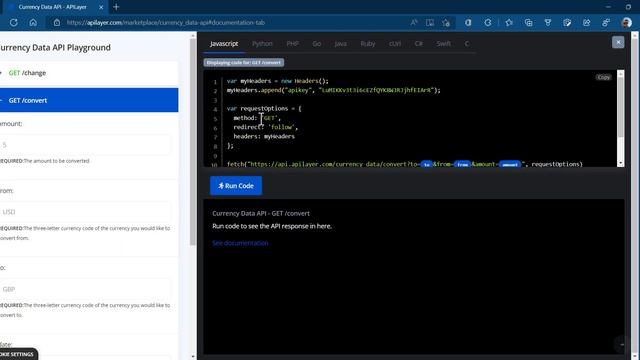Image resolution: width=640 pixels, height=360 pixels.
Task: Copy the code snippet
Action: tap(604, 77)
